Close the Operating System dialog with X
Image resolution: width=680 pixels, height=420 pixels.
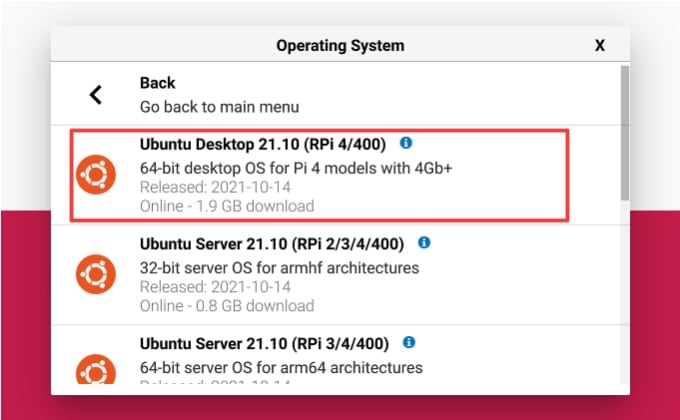(x=600, y=46)
